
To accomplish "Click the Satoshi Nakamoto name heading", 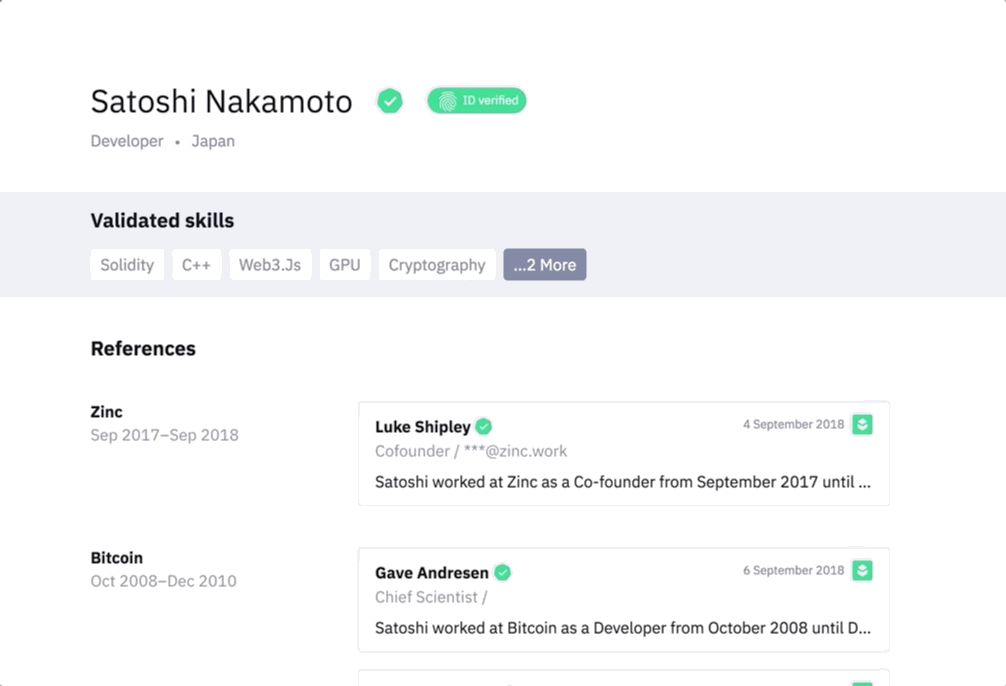I will [x=221, y=101].
